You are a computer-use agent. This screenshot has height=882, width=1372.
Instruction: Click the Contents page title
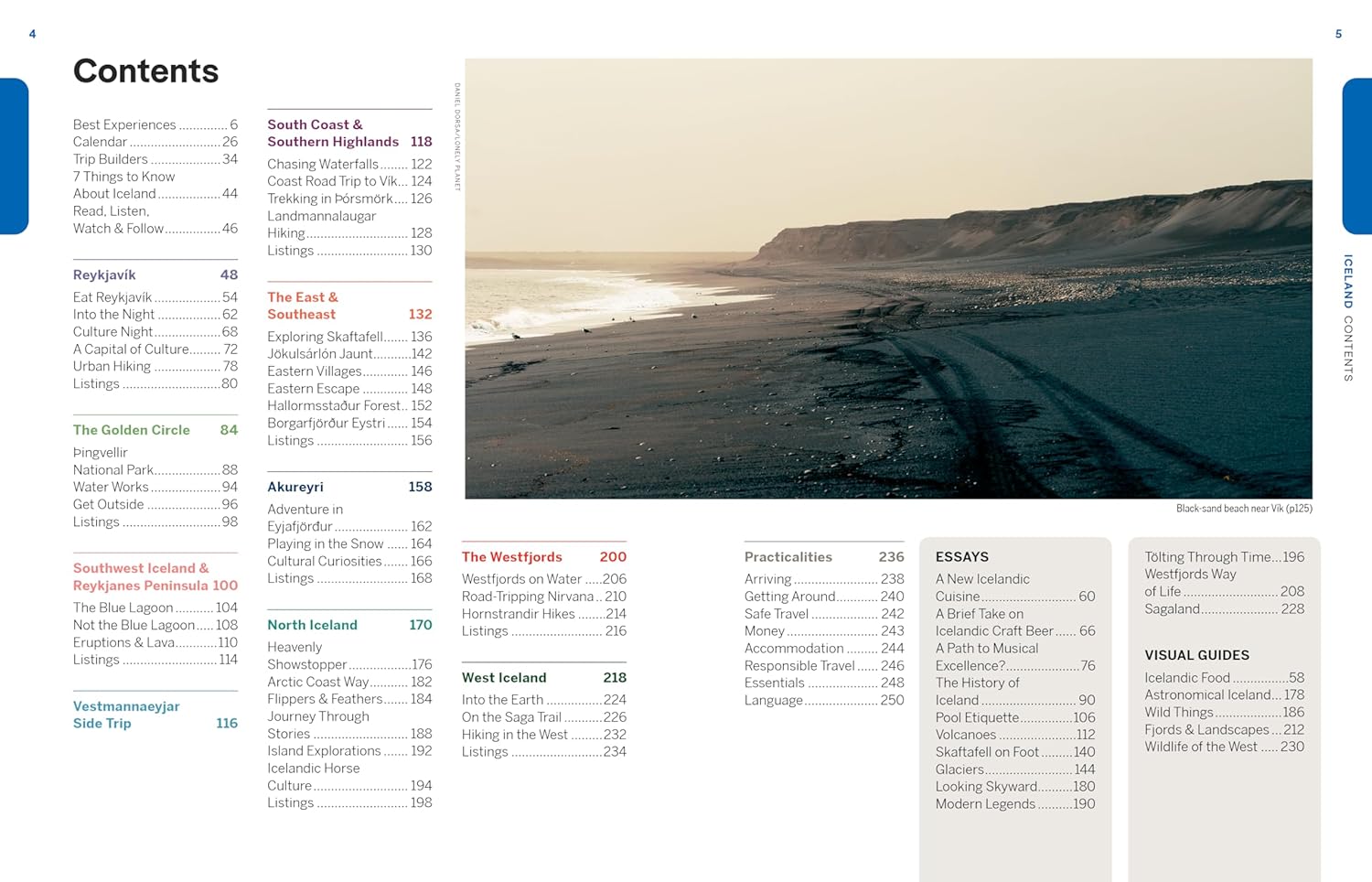click(x=145, y=71)
